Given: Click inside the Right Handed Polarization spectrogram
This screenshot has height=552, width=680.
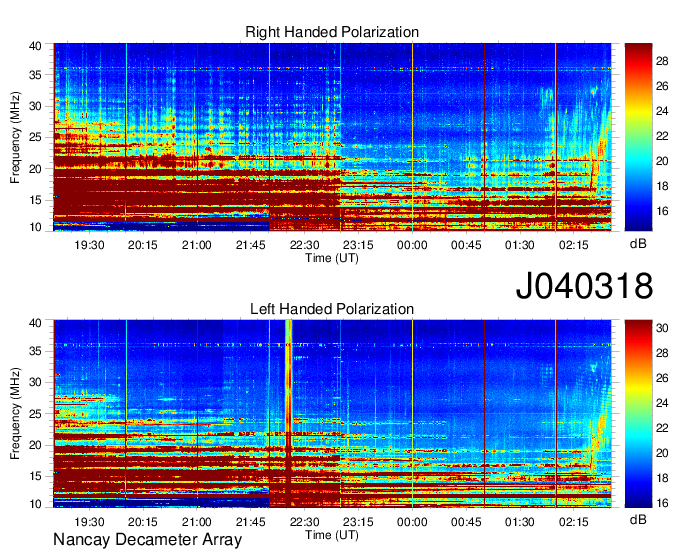Looking at the screenshot, I should pos(332,137).
